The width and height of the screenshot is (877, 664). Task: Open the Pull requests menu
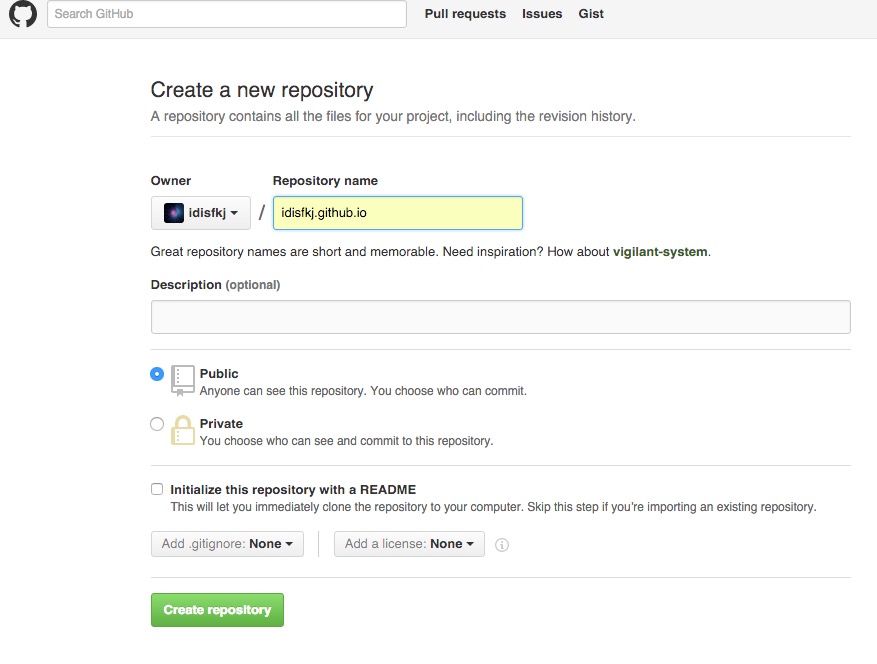[x=465, y=14]
